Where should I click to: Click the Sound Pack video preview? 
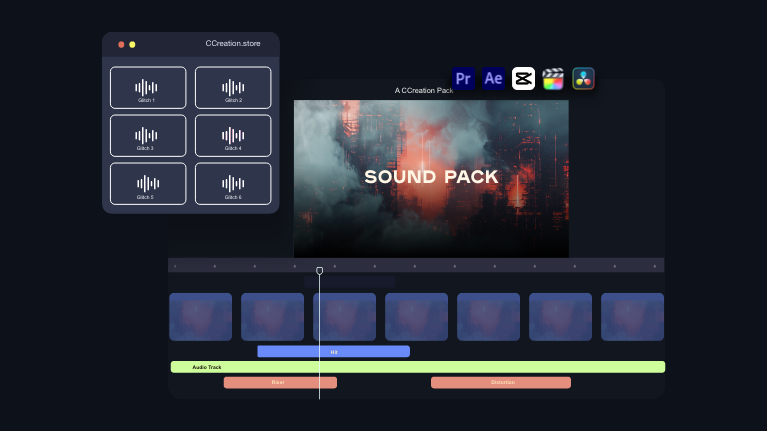(x=431, y=178)
